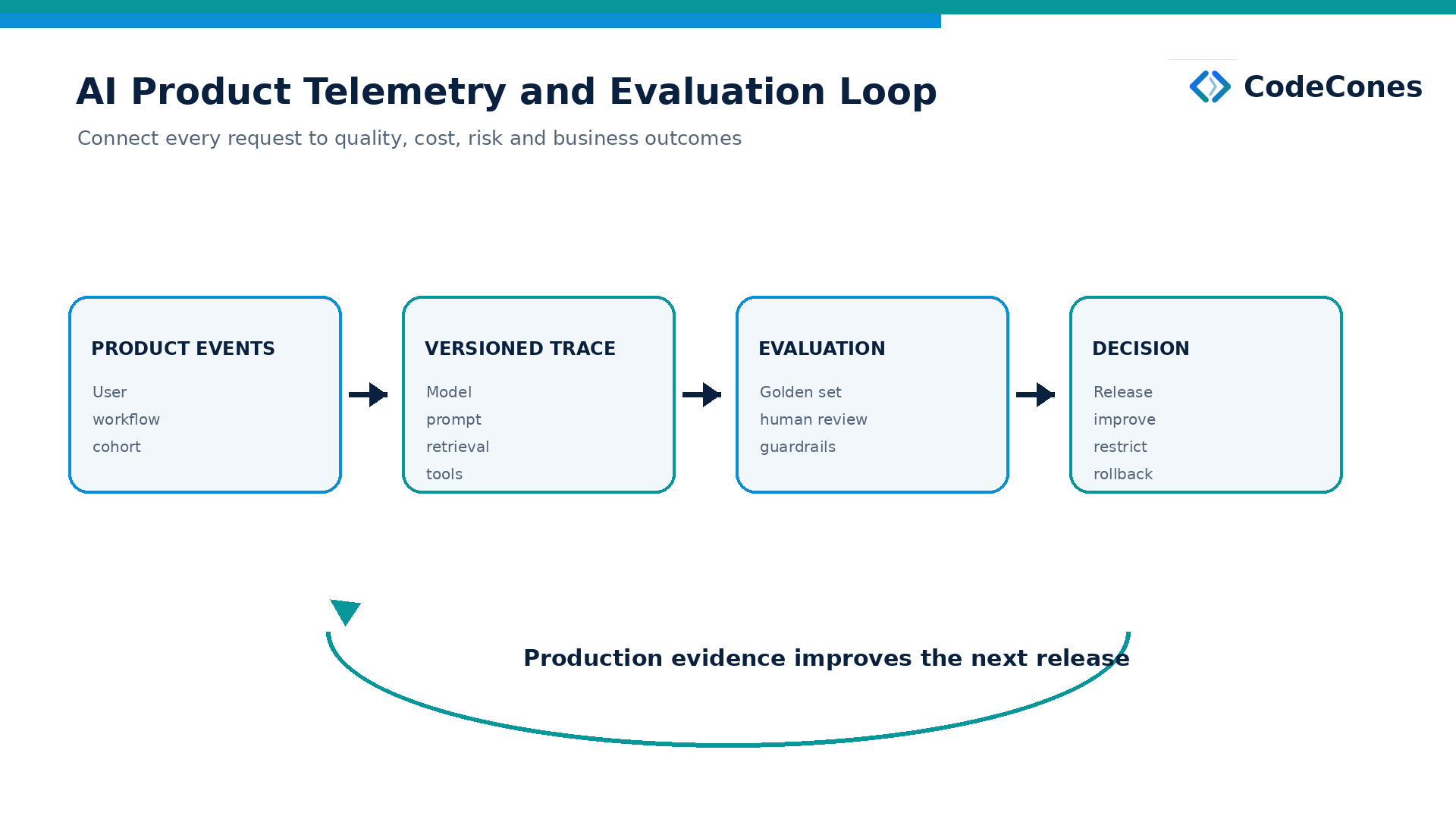
Task: Click 'cohort' in Product Events box
Action: coord(117,447)
